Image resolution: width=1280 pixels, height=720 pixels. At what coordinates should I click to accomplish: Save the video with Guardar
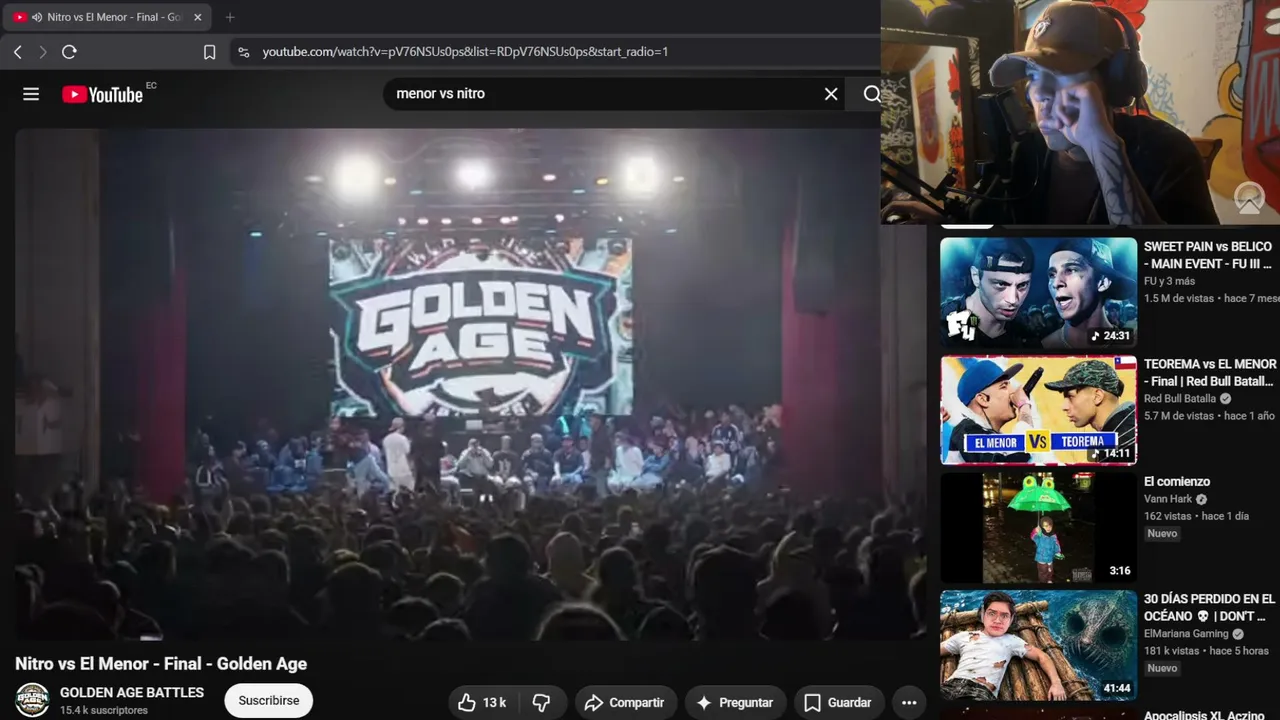(x=838, y=702)
